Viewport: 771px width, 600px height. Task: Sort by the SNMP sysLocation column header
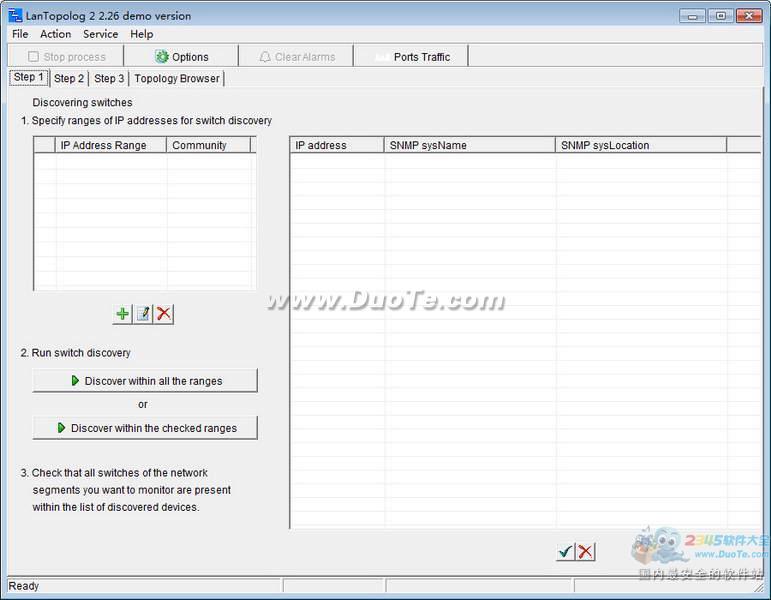641,145
